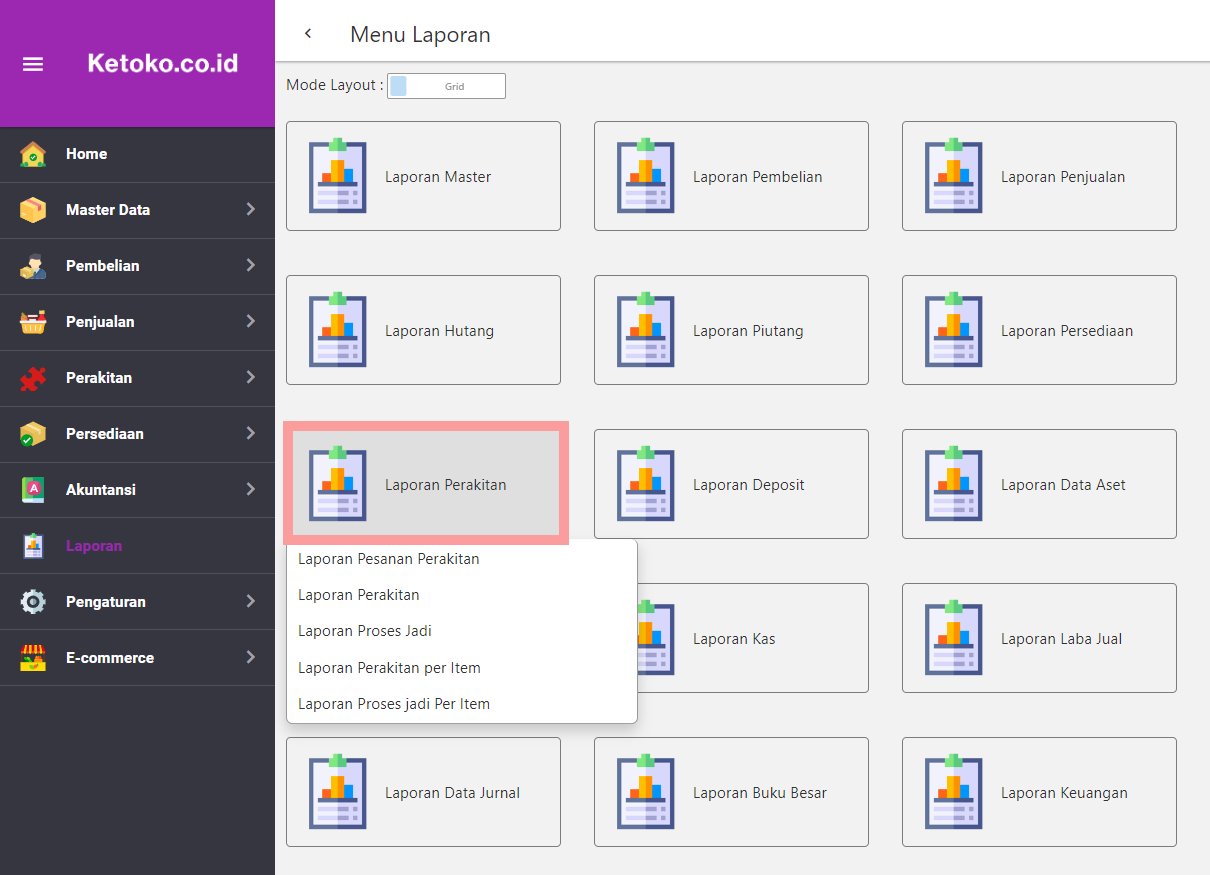Click the Ketoko.co.id logo text
The image size is (1210, 875).
click(163, 63)
